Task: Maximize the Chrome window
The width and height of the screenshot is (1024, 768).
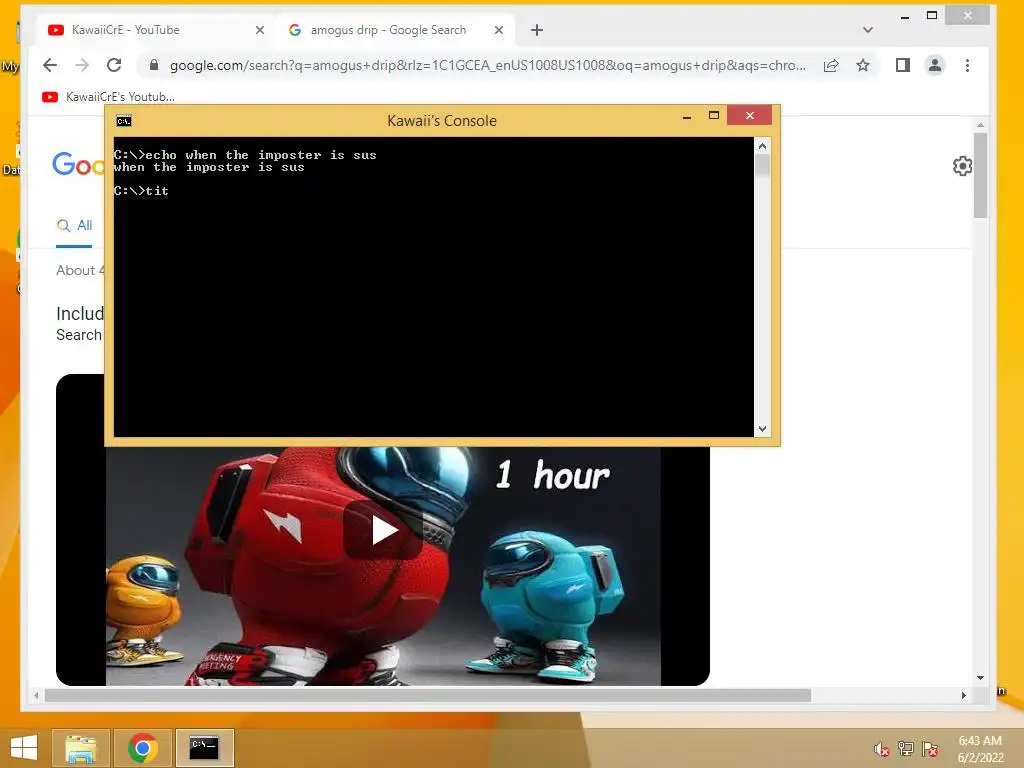Action: pyautogui.click(x=932, y=16)
